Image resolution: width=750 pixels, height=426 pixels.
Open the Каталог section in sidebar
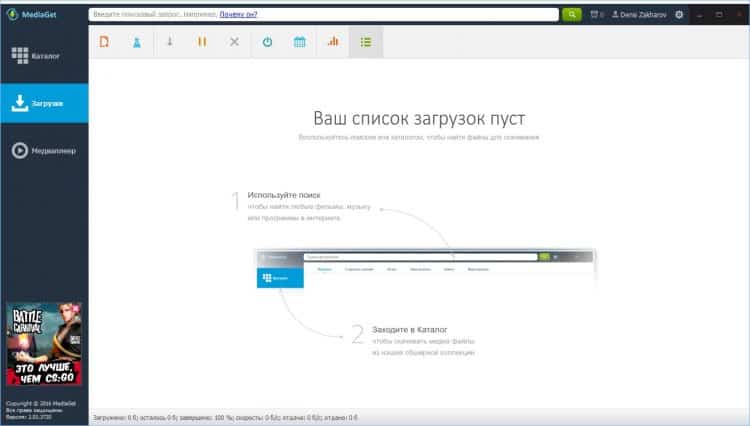click(x=44, y=56)
